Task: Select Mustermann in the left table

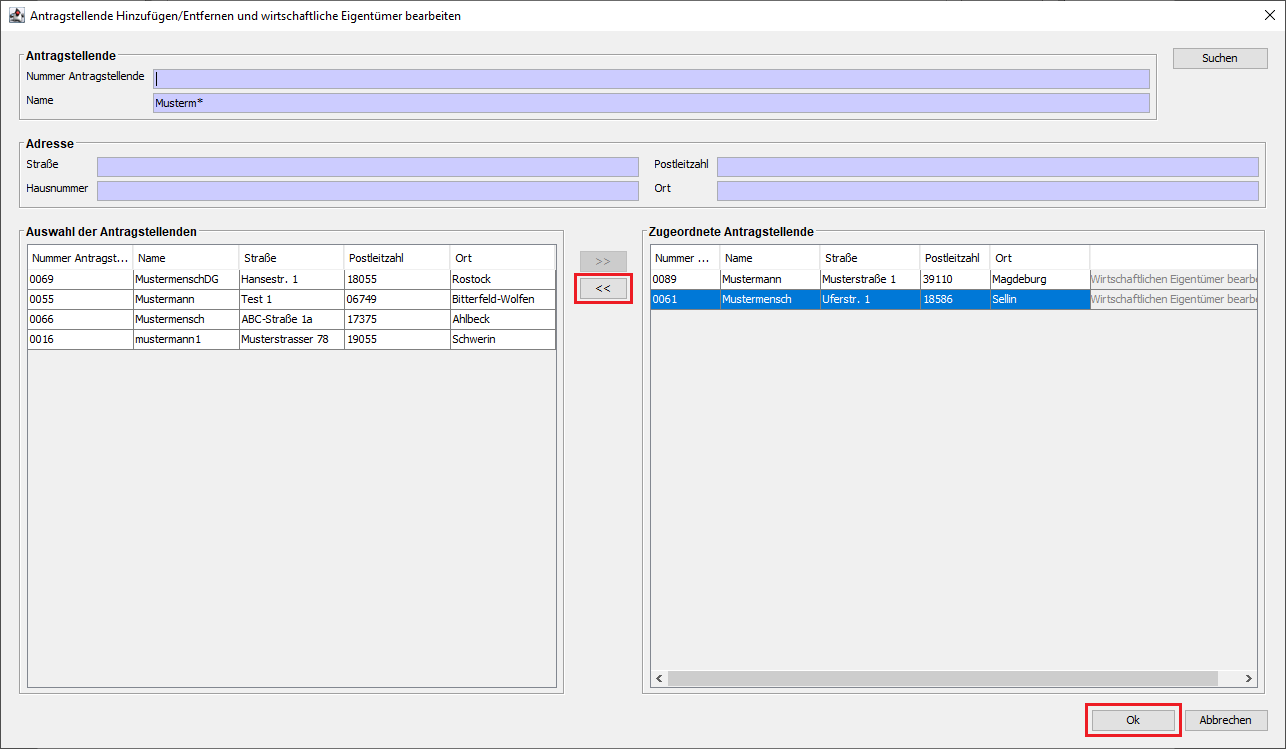Action: 186,300
